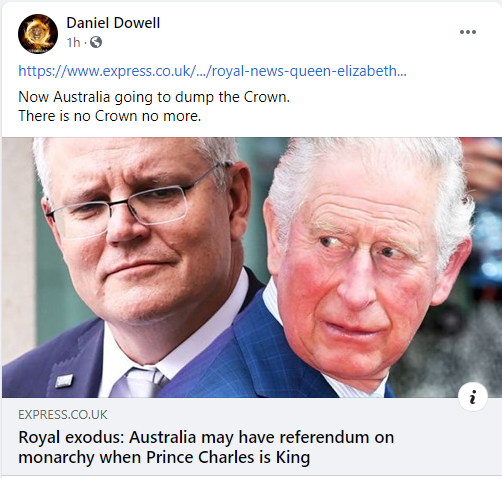Select text 'There is no Crown no more.'
Screen dimensions: 502x478
[110, 116]
